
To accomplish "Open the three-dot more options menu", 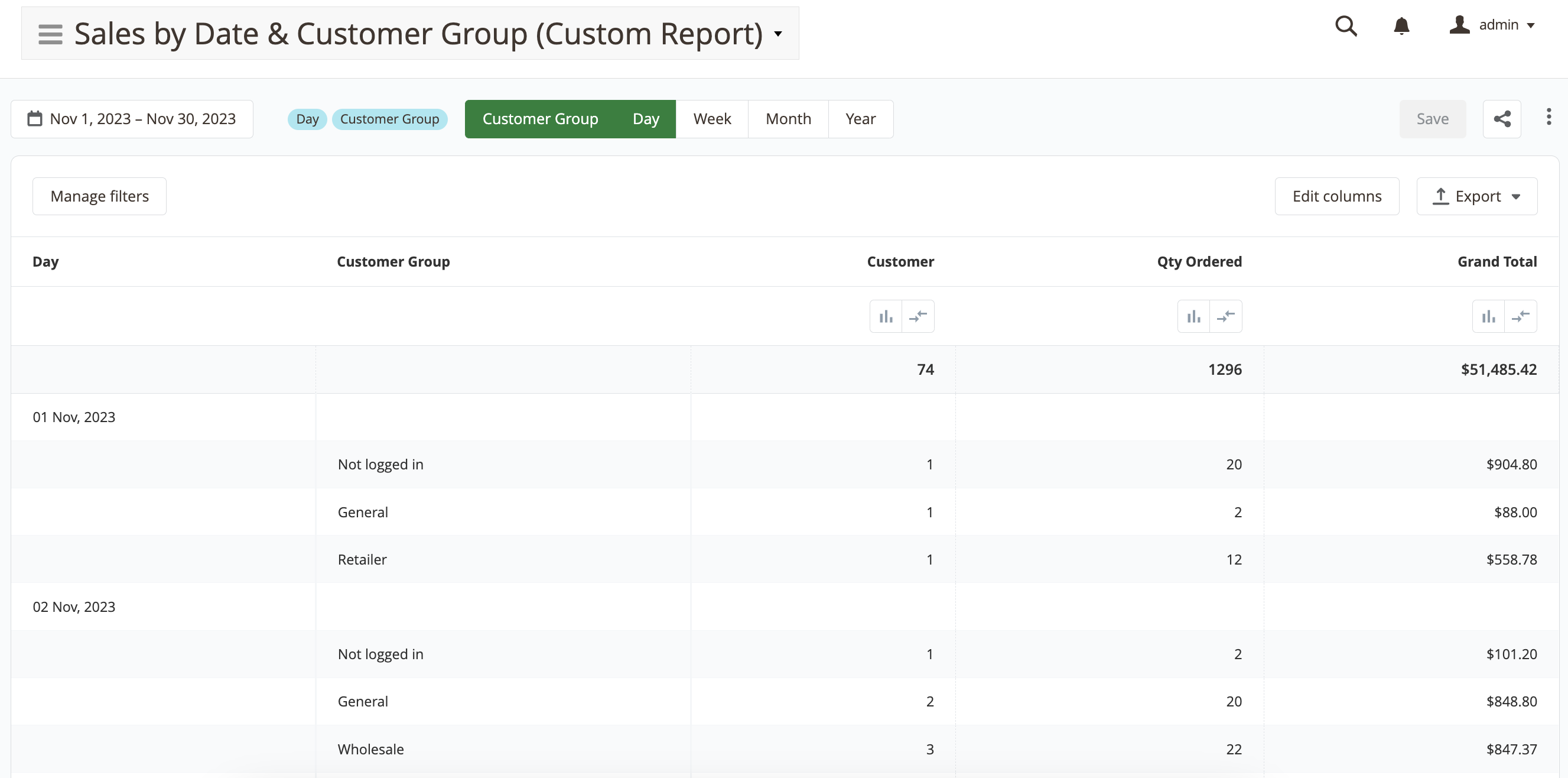I will coord(1549,117).
